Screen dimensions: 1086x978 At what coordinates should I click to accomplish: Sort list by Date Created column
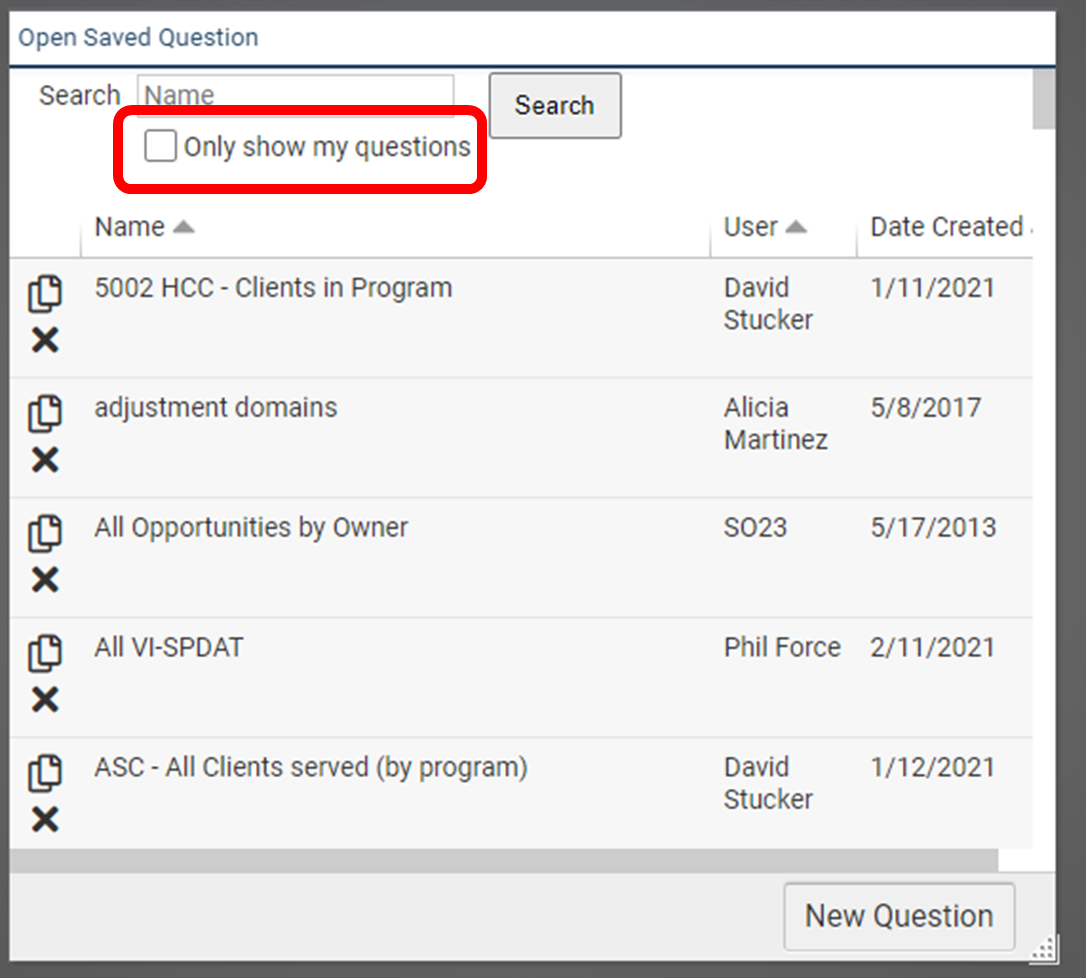coord(947,226)
